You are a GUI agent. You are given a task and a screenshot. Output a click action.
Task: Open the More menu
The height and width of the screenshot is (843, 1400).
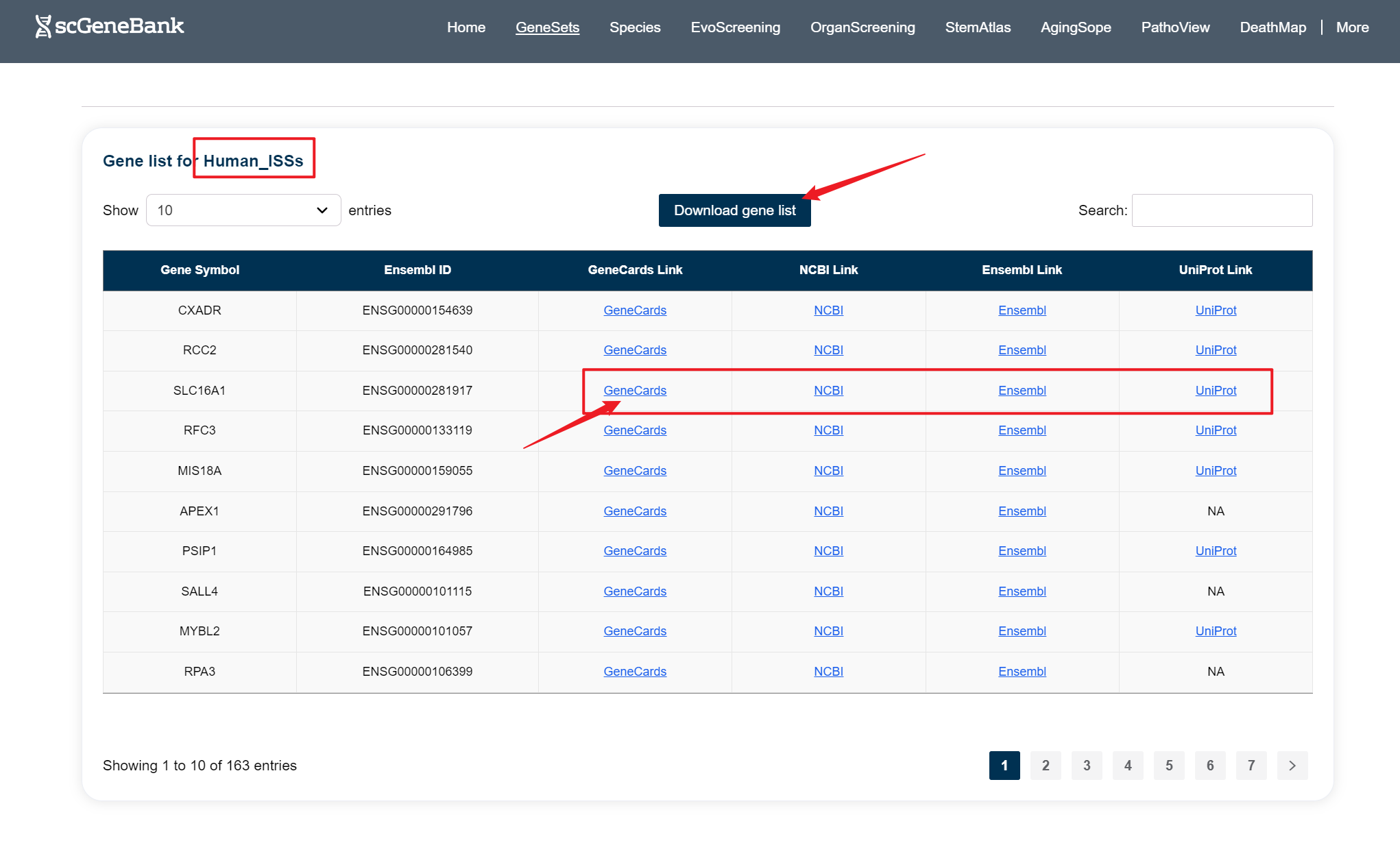1352,27
